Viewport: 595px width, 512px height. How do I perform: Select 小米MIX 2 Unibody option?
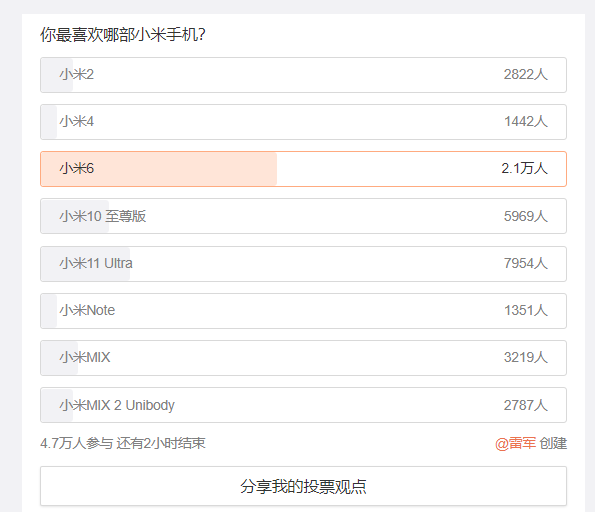tap(303, 405)
